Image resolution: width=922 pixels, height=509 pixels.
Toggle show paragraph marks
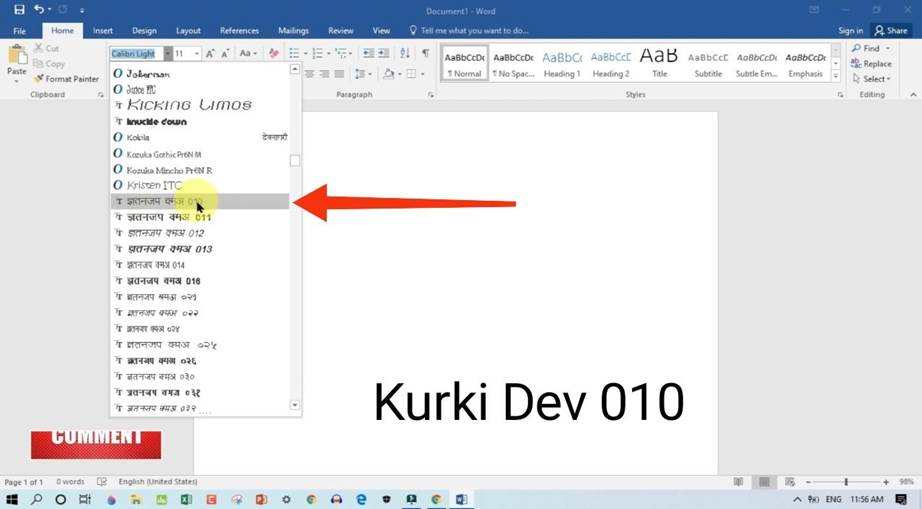pyautogui.click(x=425, y=53)
